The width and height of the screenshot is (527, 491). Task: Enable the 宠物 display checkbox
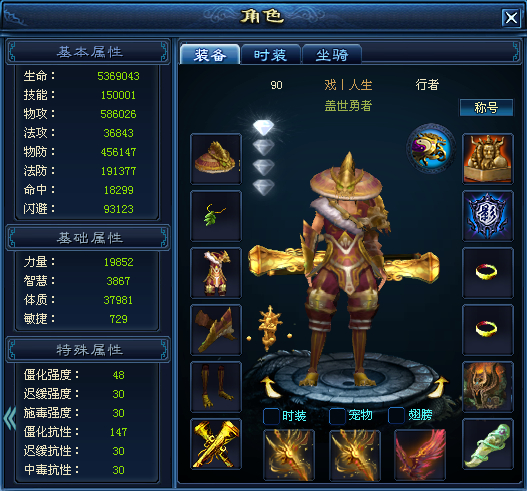tap(337, 416)
